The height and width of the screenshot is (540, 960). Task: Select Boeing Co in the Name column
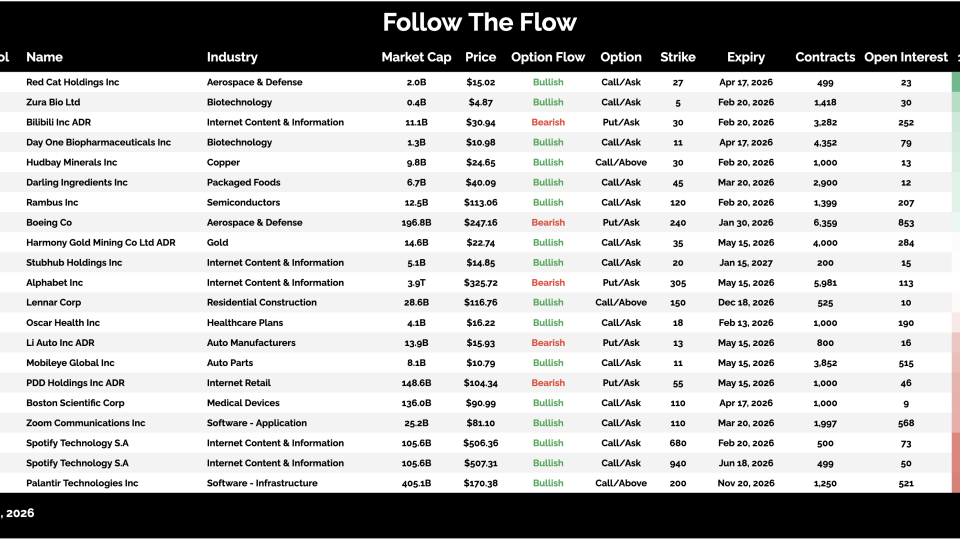49,222
